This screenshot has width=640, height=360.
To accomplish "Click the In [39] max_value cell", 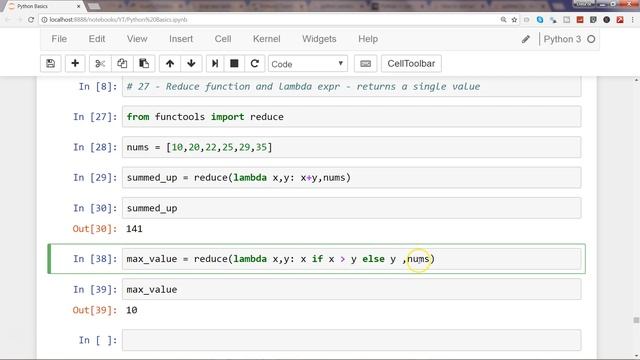I will [351, 289].
